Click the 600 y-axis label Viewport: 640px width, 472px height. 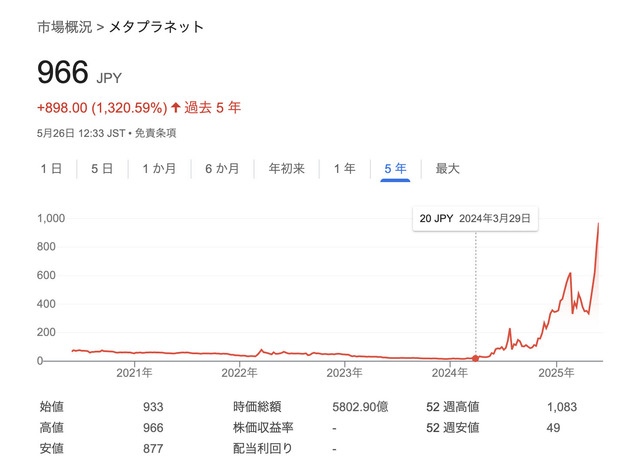point(46,275)
